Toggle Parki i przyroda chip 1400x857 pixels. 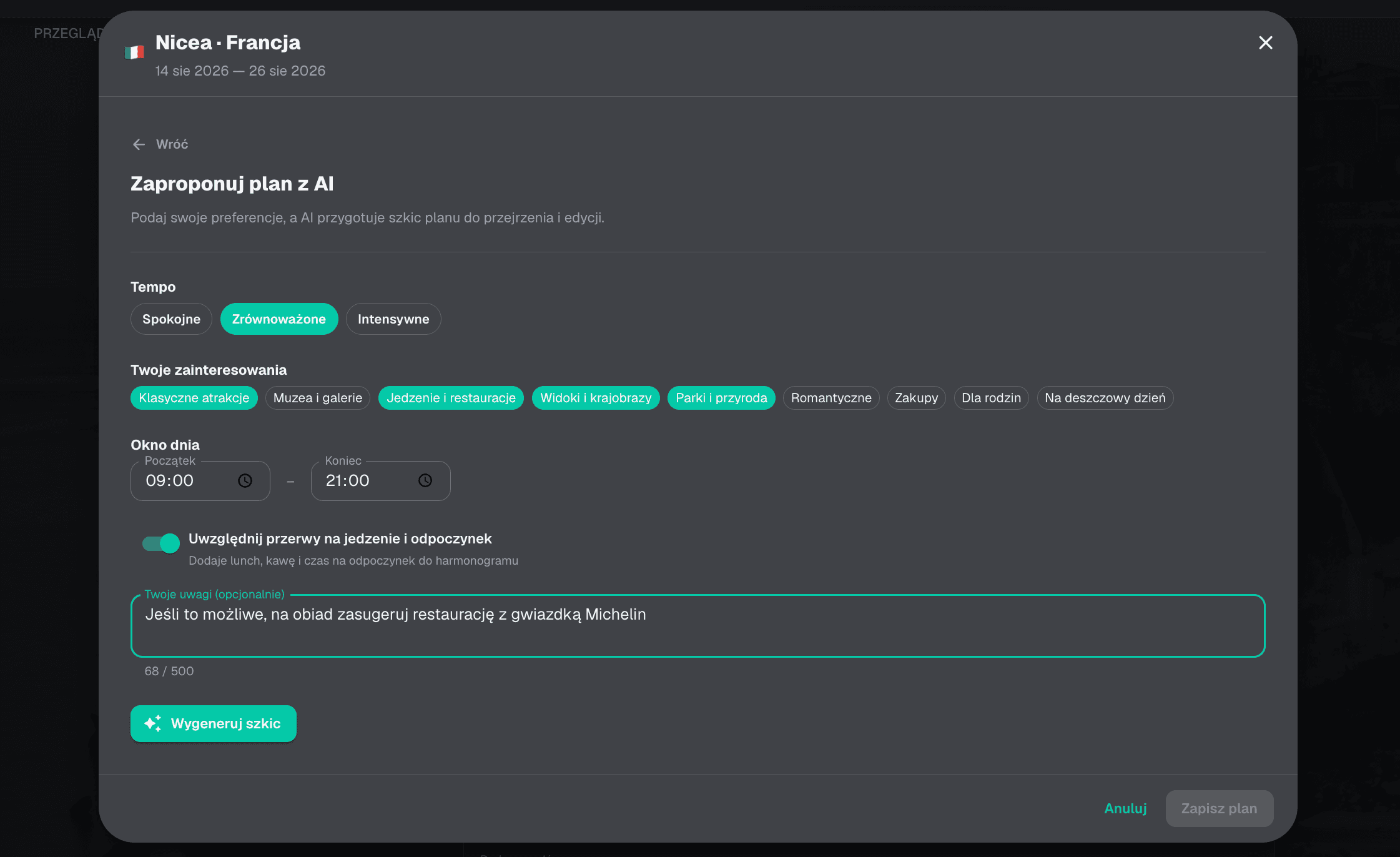tap(721, 398)
